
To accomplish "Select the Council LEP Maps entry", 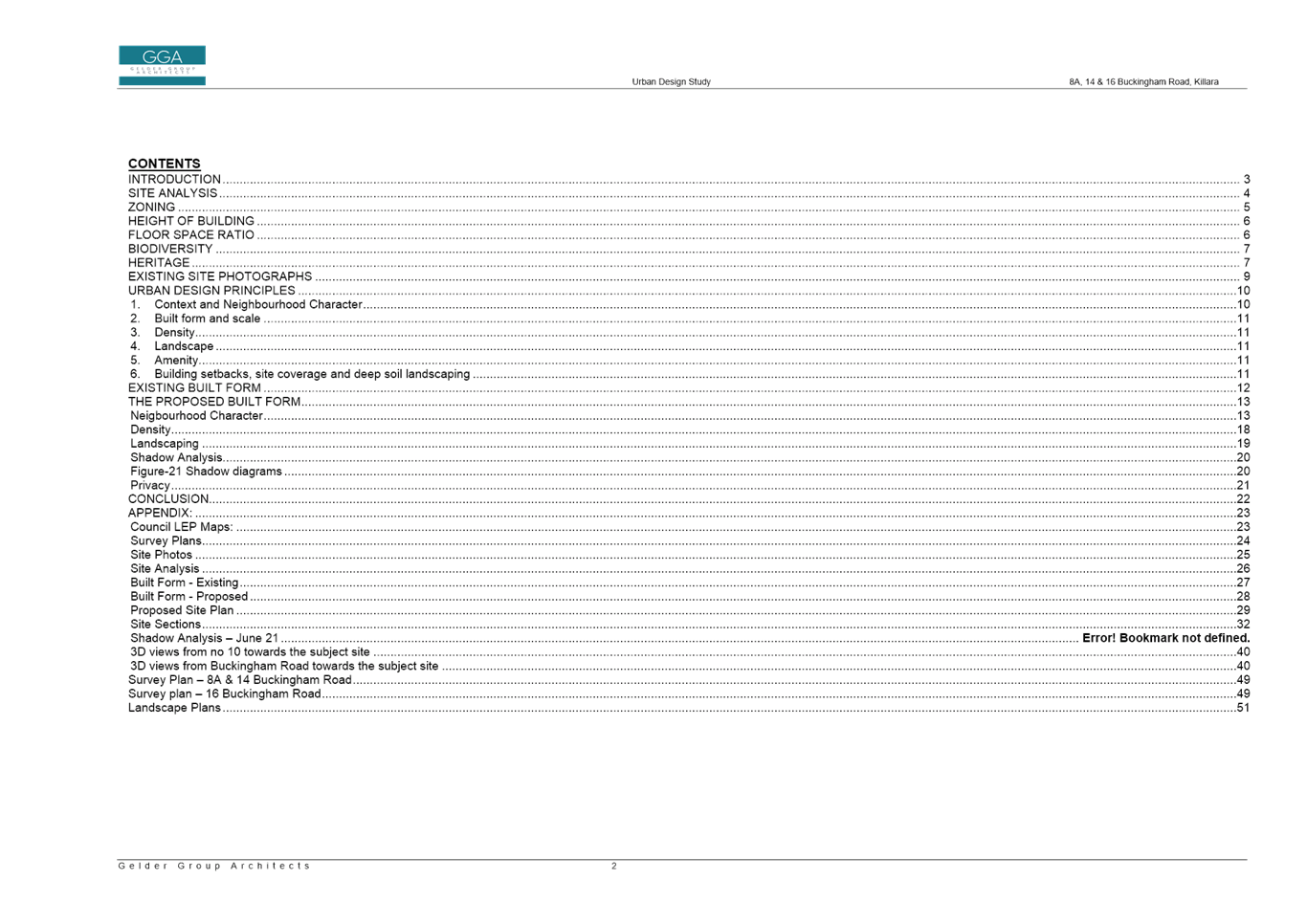I will (x=181, y=527).
